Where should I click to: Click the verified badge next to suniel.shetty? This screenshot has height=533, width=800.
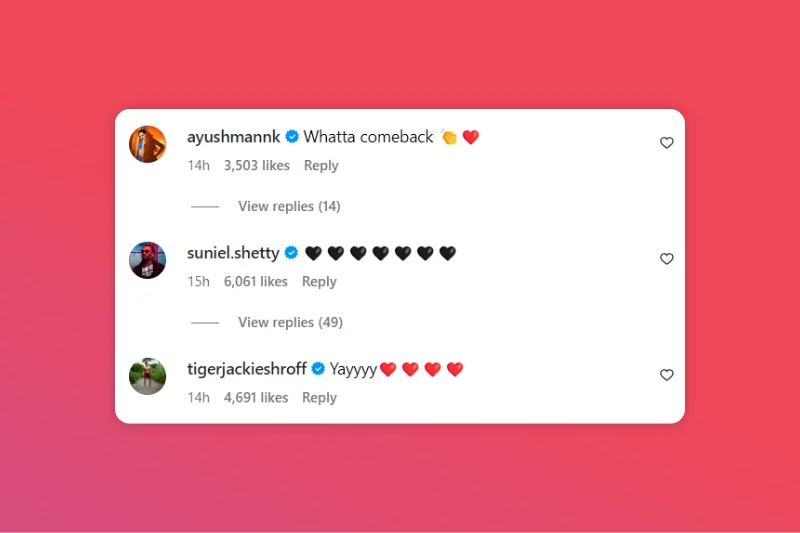291,252
